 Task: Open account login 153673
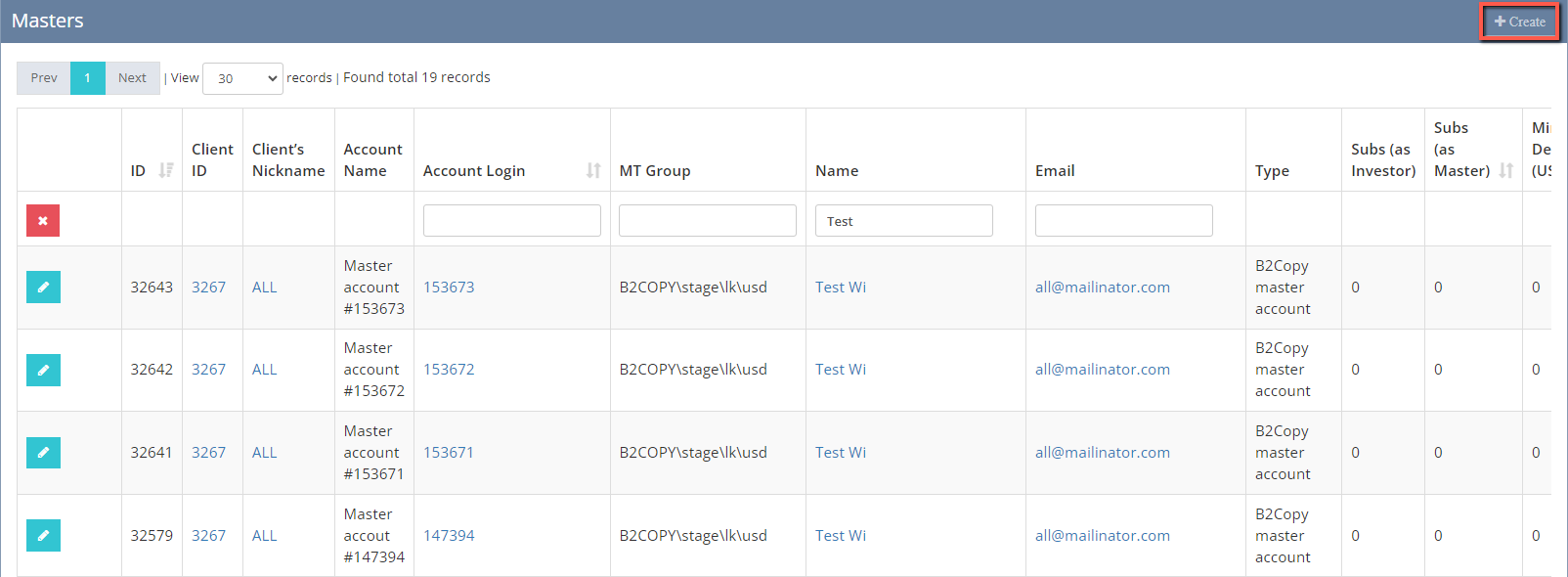tap(449, 287)
